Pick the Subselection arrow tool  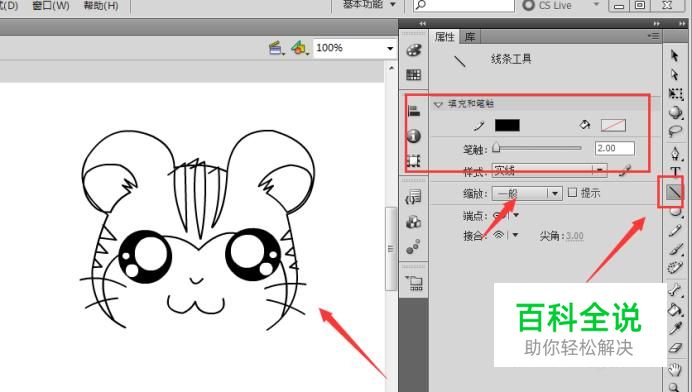click(x=674, y=75)
